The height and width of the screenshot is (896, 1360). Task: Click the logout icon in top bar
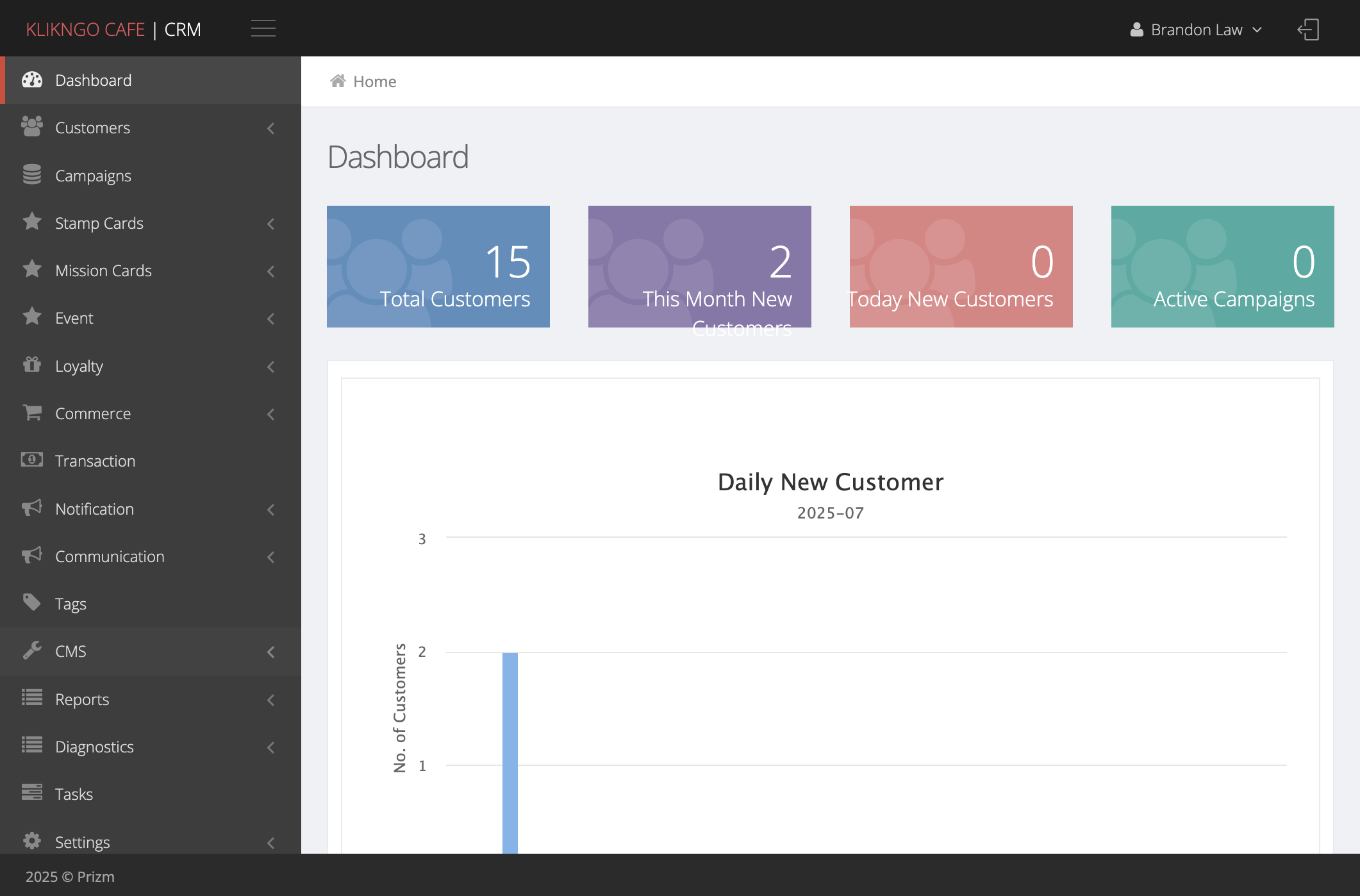1308,29
